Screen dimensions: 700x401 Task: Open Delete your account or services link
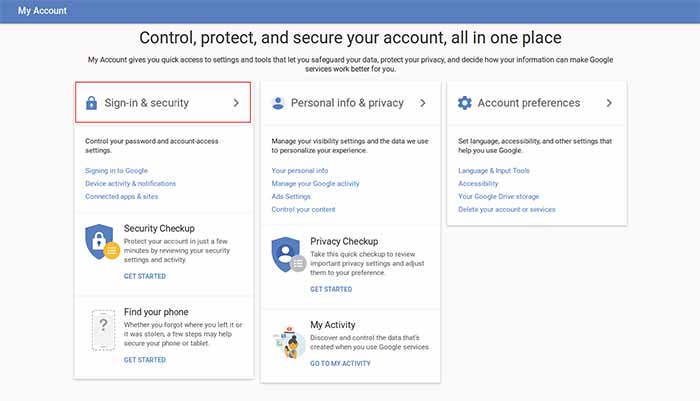point(507,209)
